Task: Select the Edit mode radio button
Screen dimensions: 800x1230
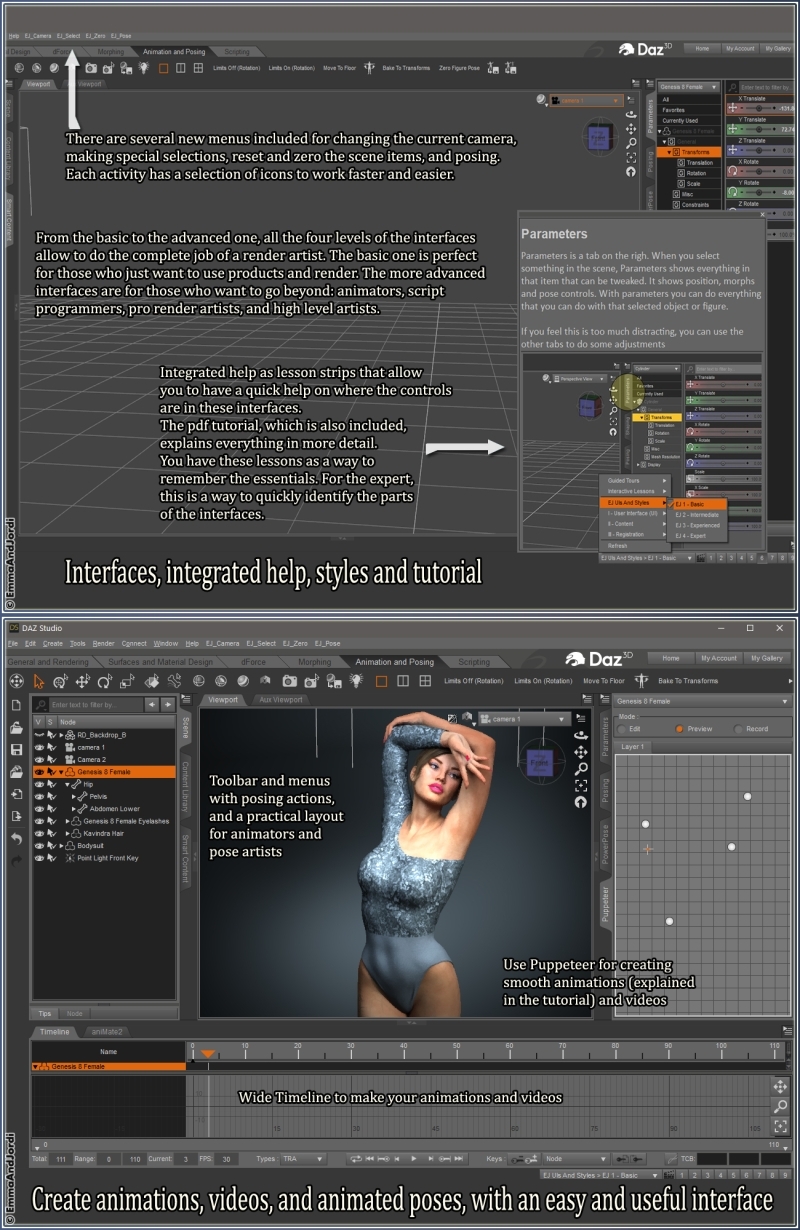Action: coord(622,729)
